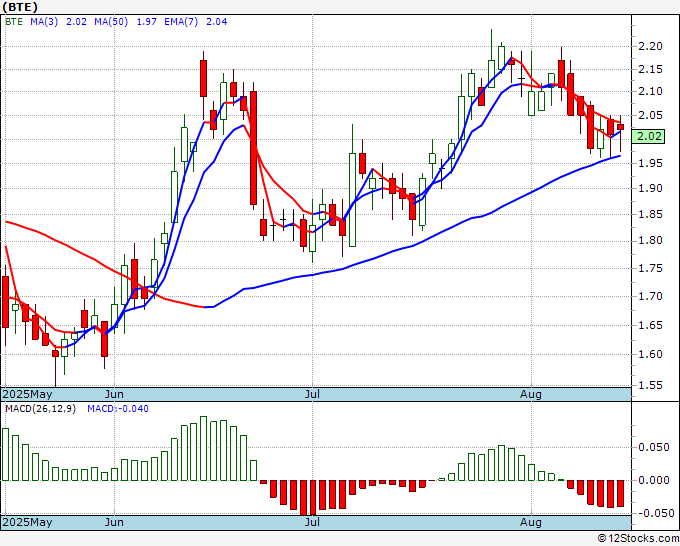Click the 2.15 price axis label

[x=650, y=69]
